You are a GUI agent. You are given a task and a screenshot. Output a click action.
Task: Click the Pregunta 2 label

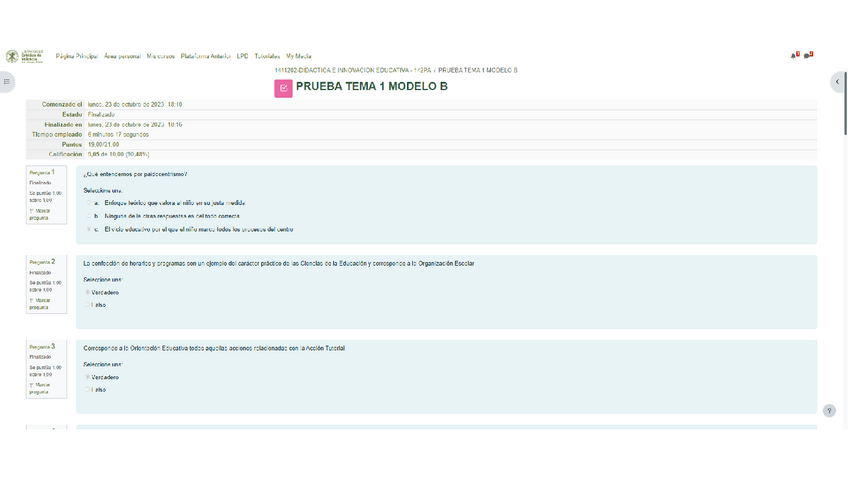(x=42, y=262)
